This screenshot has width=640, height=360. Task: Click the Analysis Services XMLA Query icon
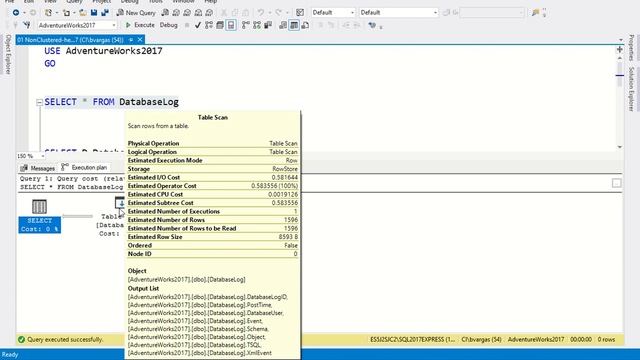(x=198, y=13)
